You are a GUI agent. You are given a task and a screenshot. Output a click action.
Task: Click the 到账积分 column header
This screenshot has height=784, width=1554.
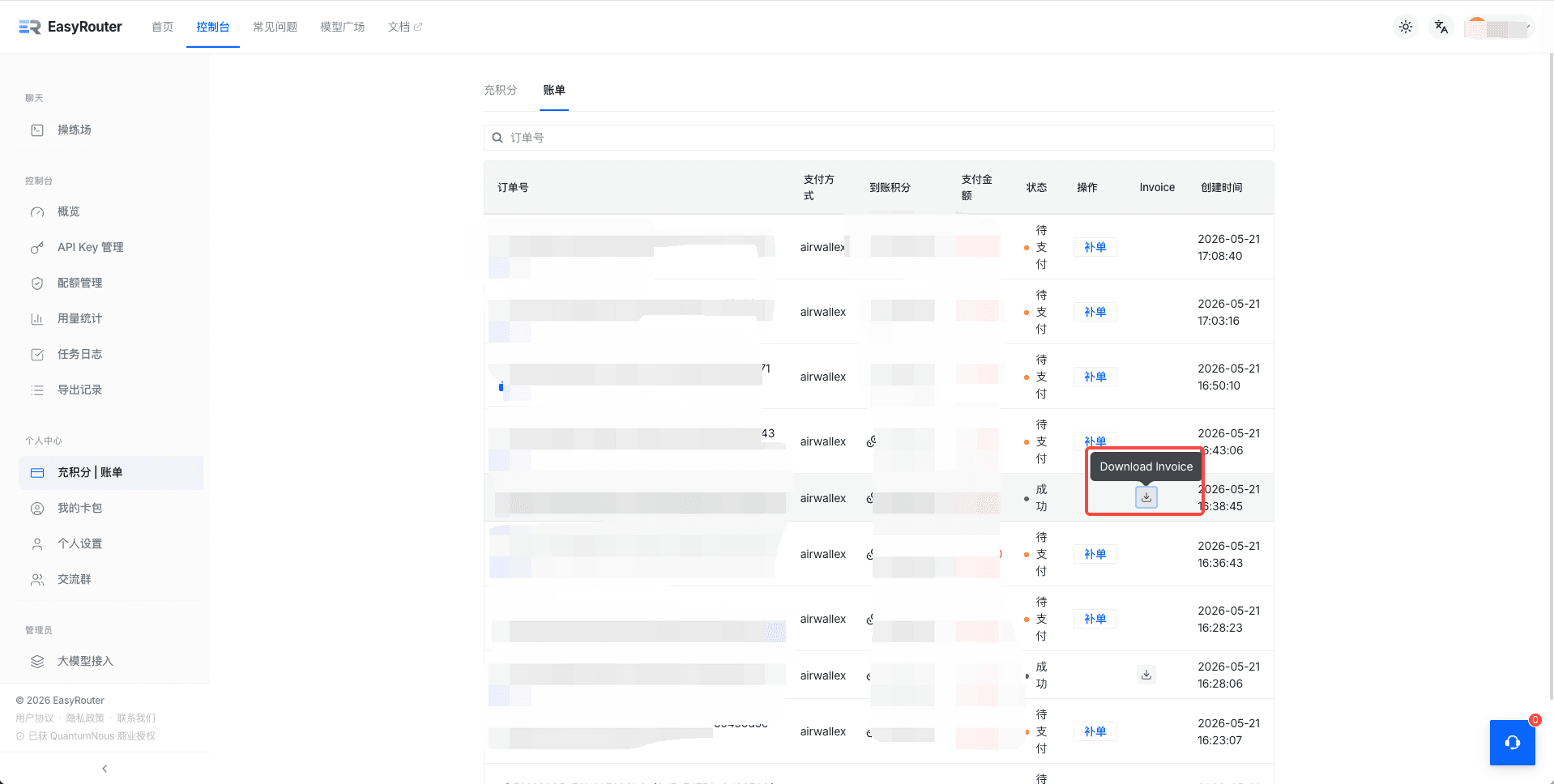(x=890, y=187)
